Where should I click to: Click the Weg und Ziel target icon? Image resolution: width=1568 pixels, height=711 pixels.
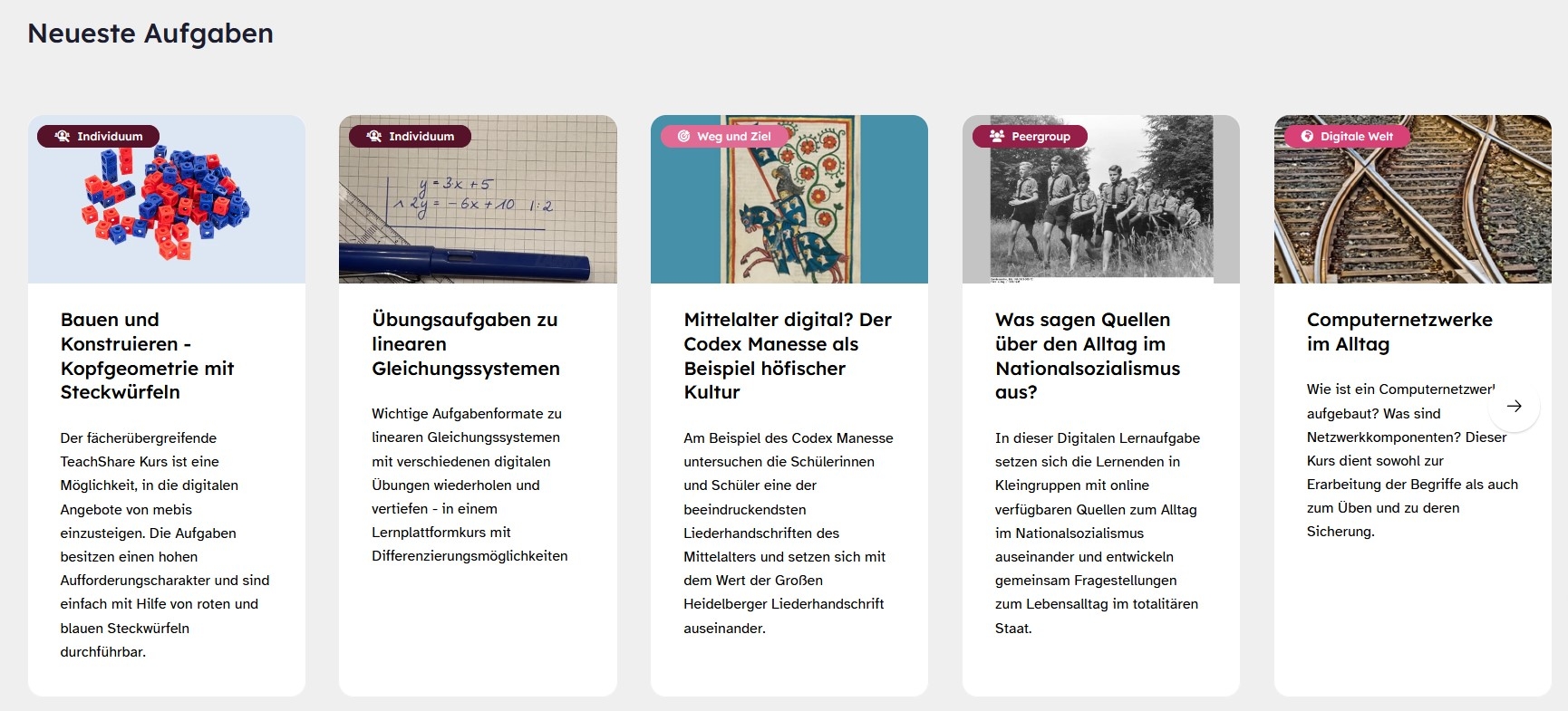point(683,137)
